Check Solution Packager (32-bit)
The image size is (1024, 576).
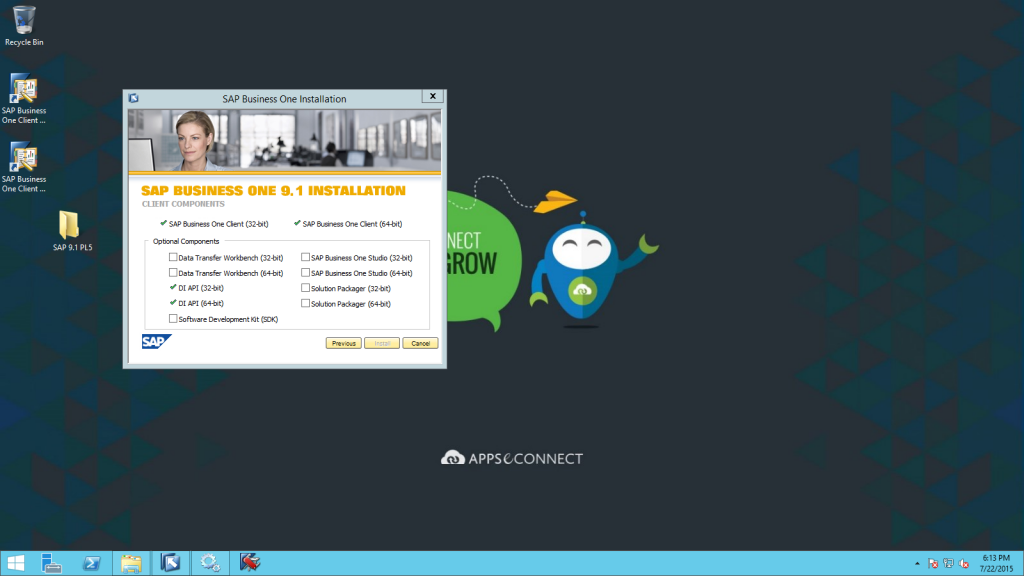pyautogui.click(x=305, y=287)
